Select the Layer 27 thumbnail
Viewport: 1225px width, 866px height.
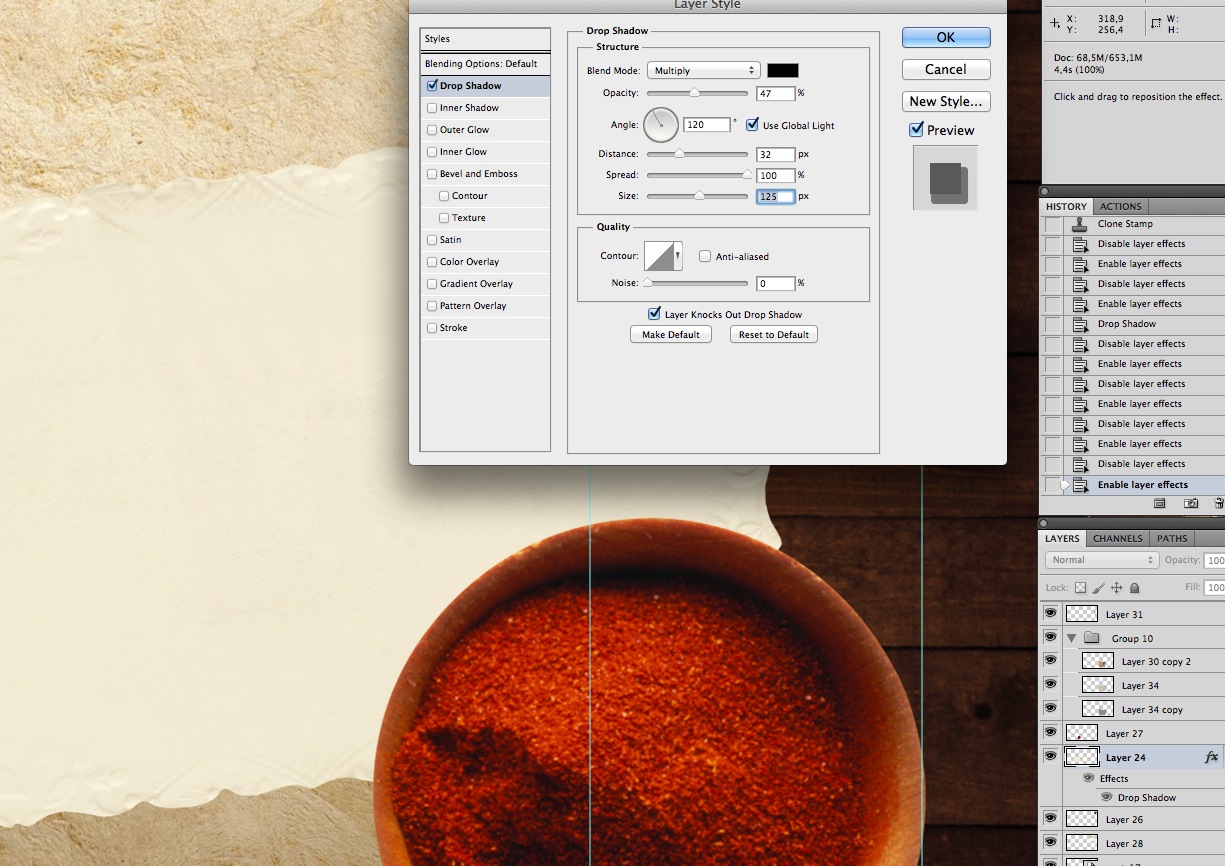(x=1082, y=733)
